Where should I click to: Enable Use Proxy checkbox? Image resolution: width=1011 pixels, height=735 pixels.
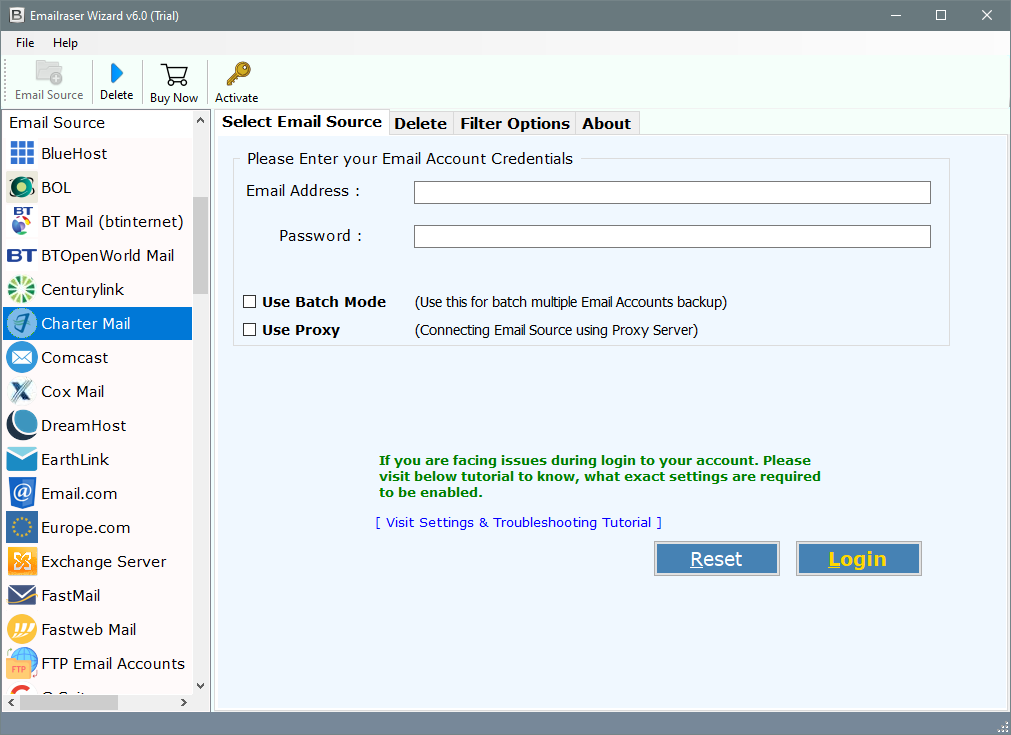coord(250,329)
